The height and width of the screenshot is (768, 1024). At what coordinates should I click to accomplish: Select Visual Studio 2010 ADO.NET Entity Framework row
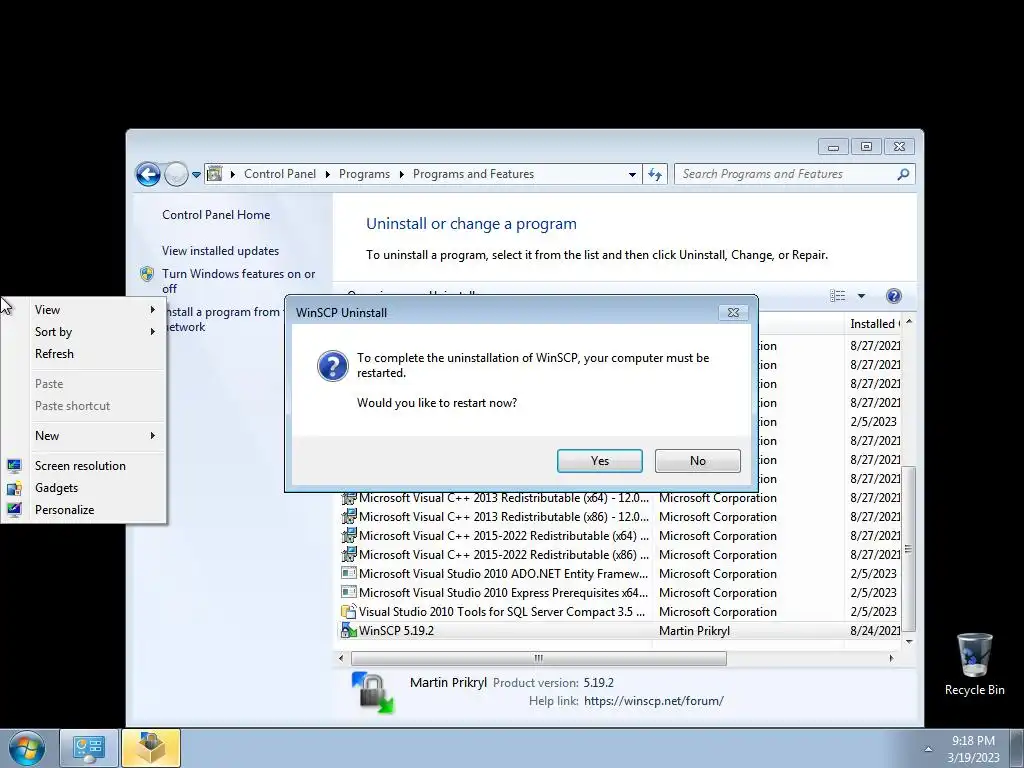tap(620, 573)
